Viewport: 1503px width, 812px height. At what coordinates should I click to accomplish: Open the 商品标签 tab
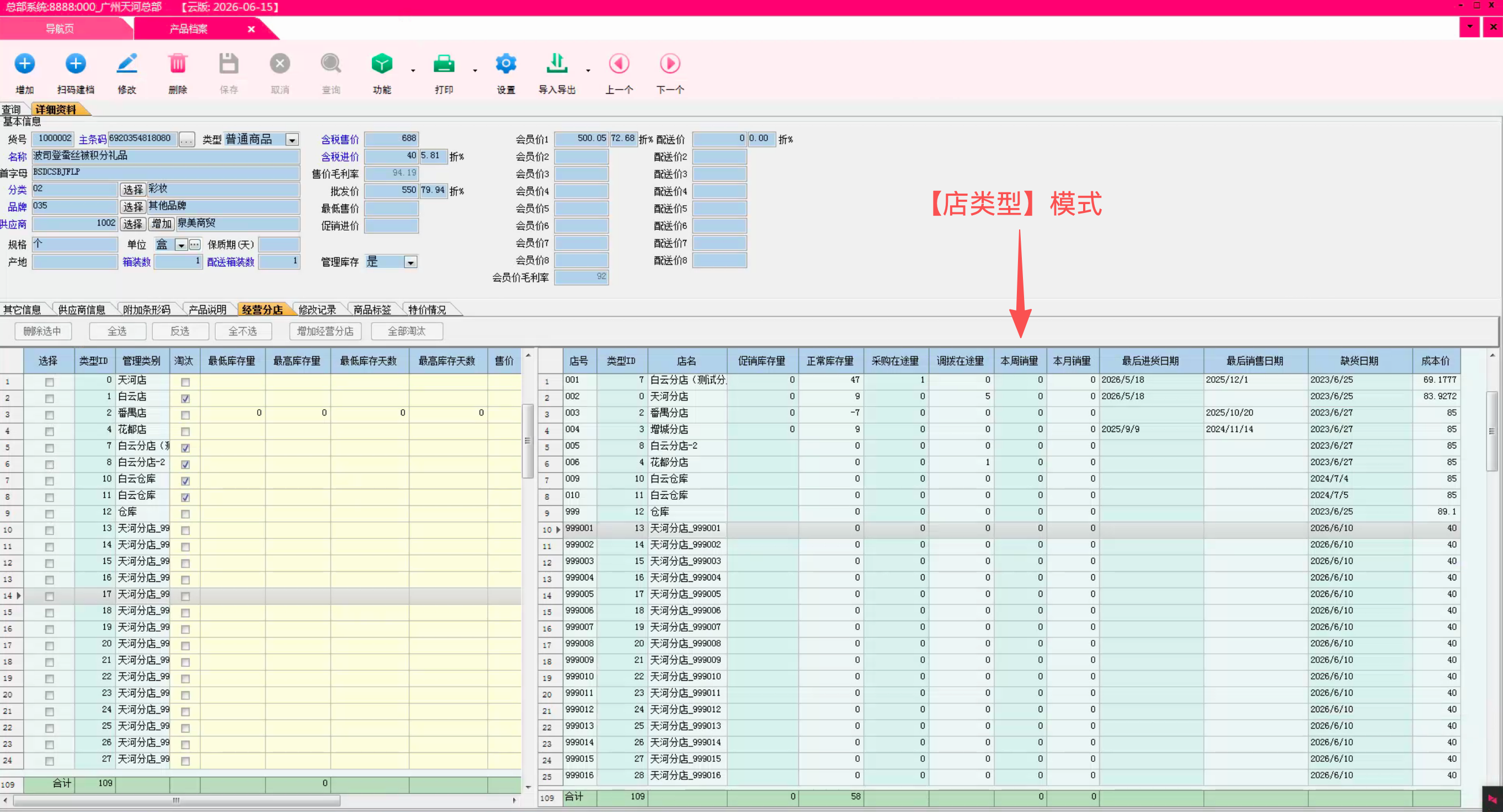[x=372, y=310]
